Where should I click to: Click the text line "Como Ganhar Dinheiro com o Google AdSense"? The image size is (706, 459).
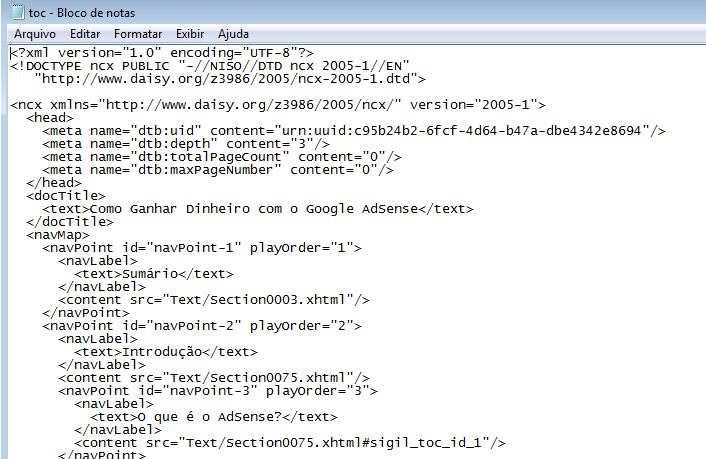[258, 209]
